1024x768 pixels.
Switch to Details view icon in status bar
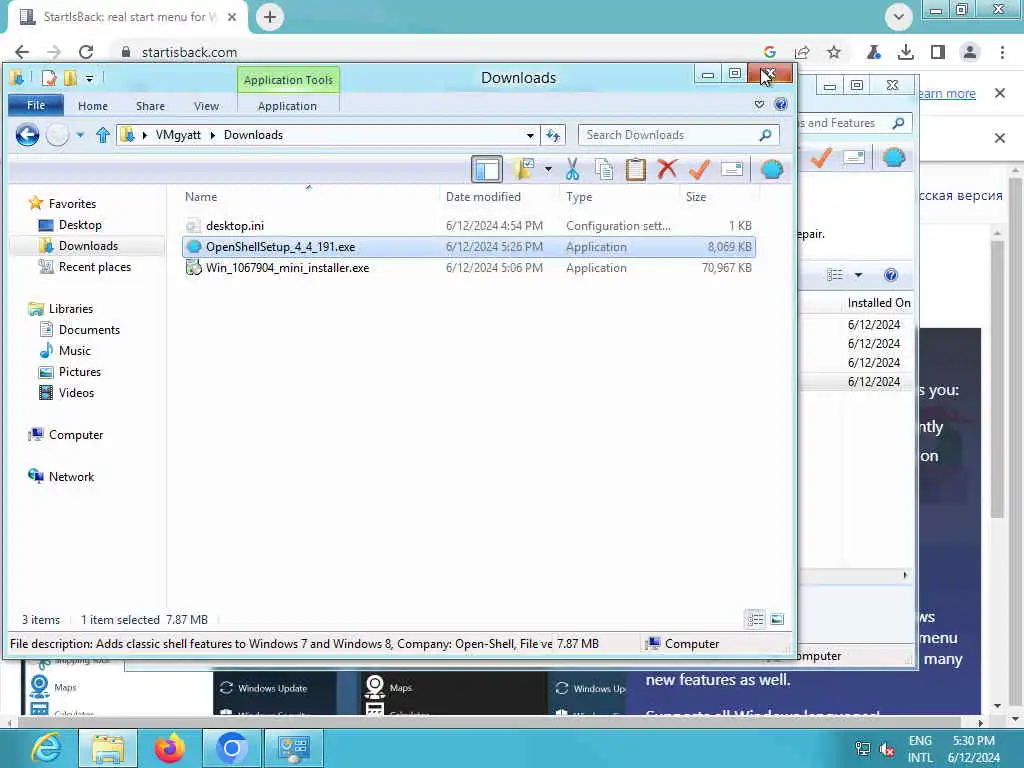point(756,619)
